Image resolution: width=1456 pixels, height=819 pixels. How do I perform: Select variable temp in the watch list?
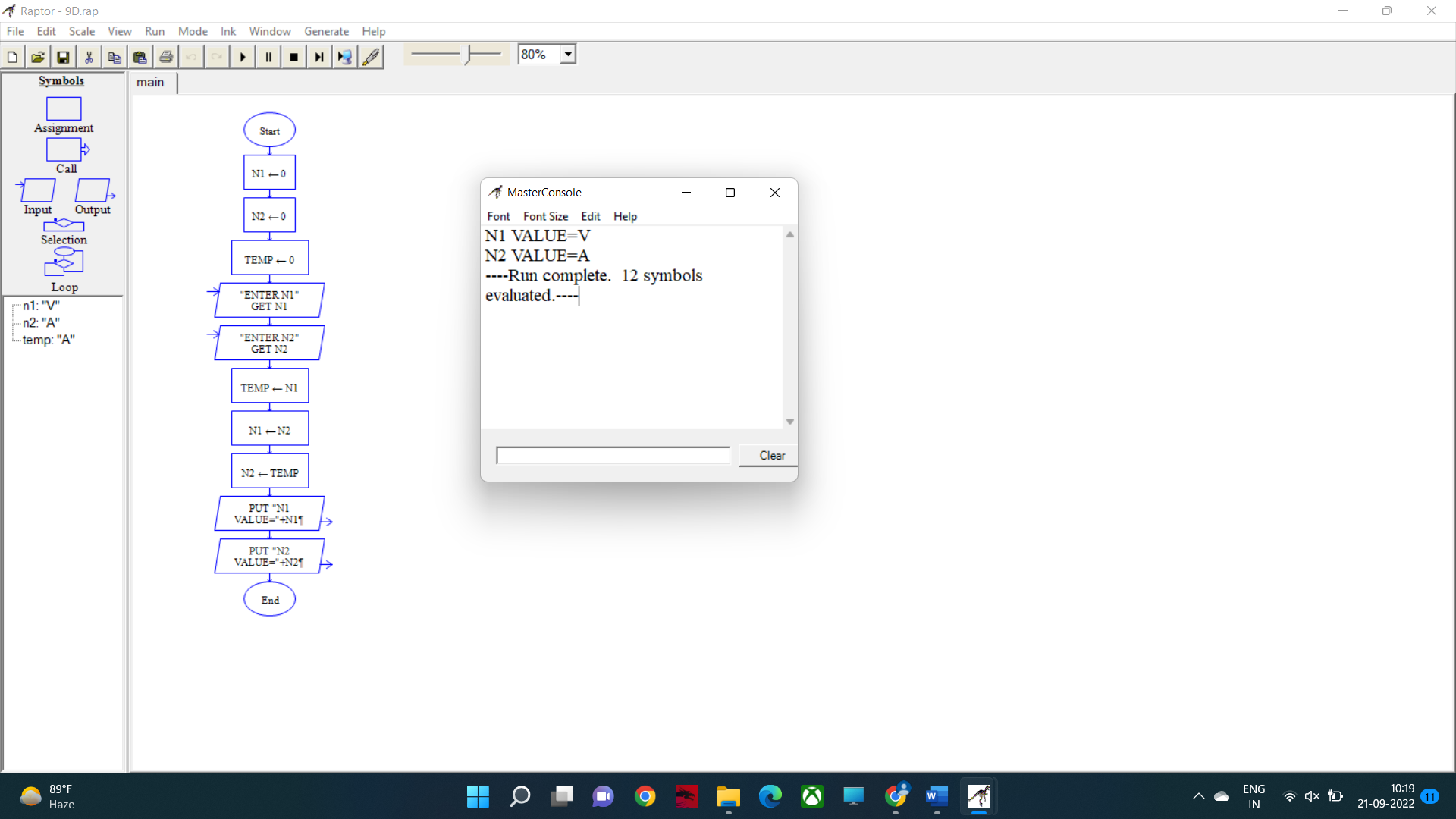(x=49, y=340)
